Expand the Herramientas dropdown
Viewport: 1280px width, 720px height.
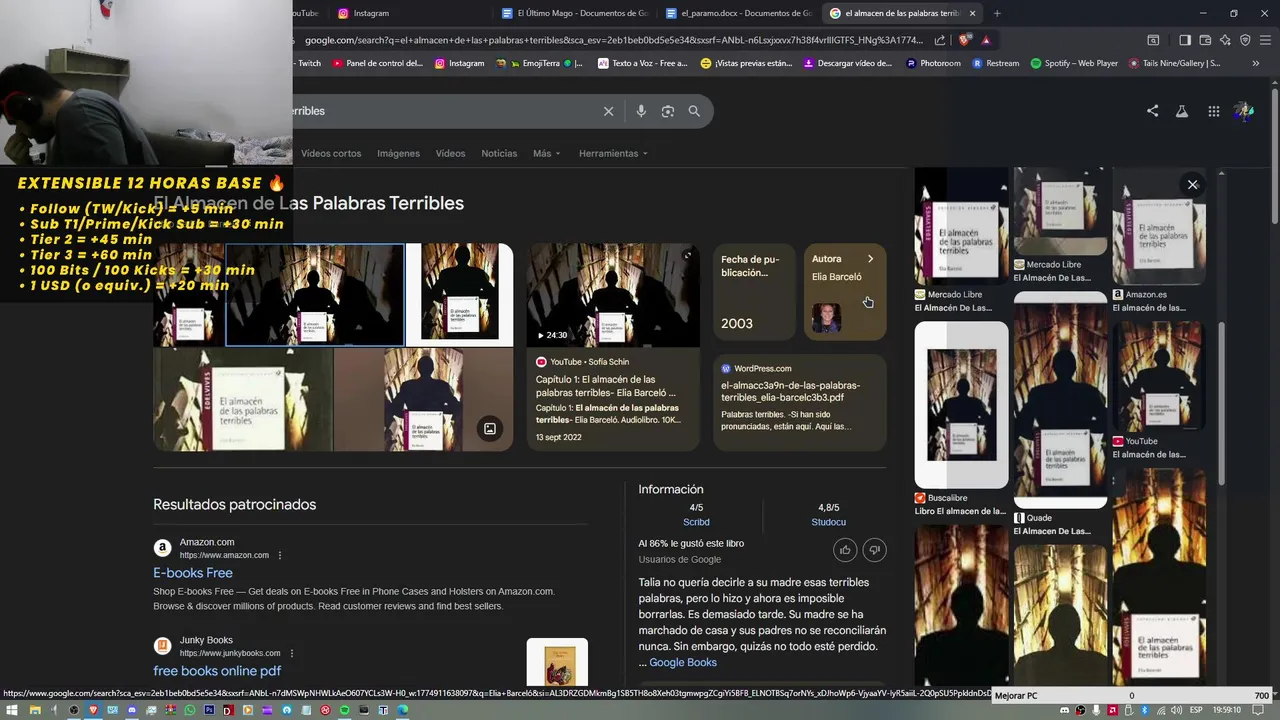coord(613,153)
